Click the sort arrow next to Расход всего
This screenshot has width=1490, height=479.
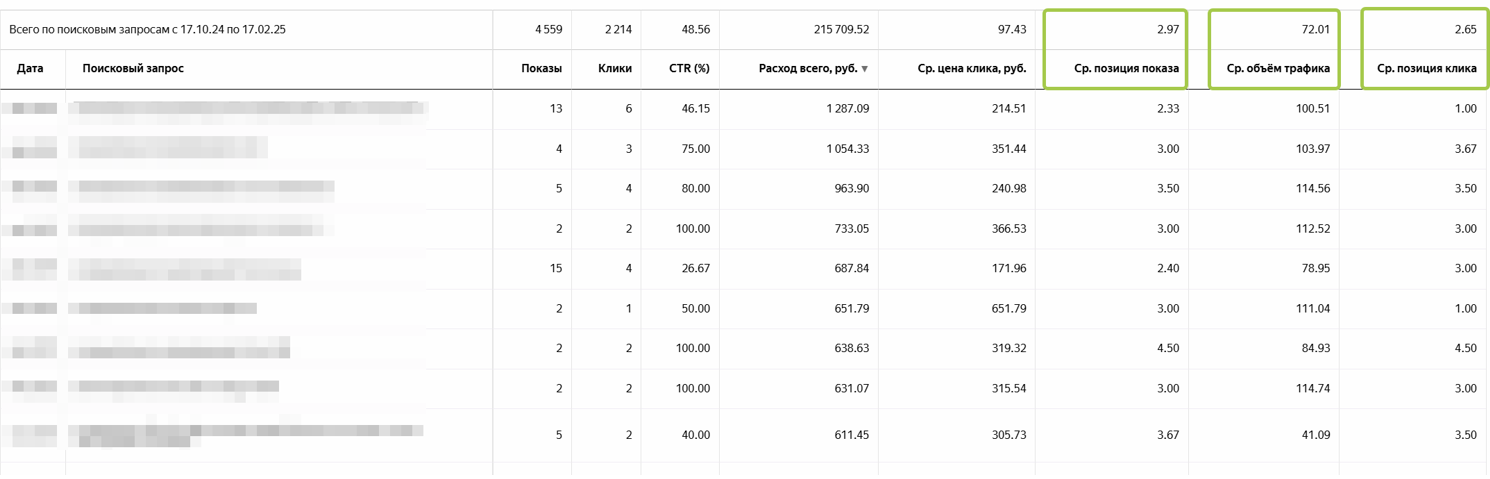coord(865,69)
